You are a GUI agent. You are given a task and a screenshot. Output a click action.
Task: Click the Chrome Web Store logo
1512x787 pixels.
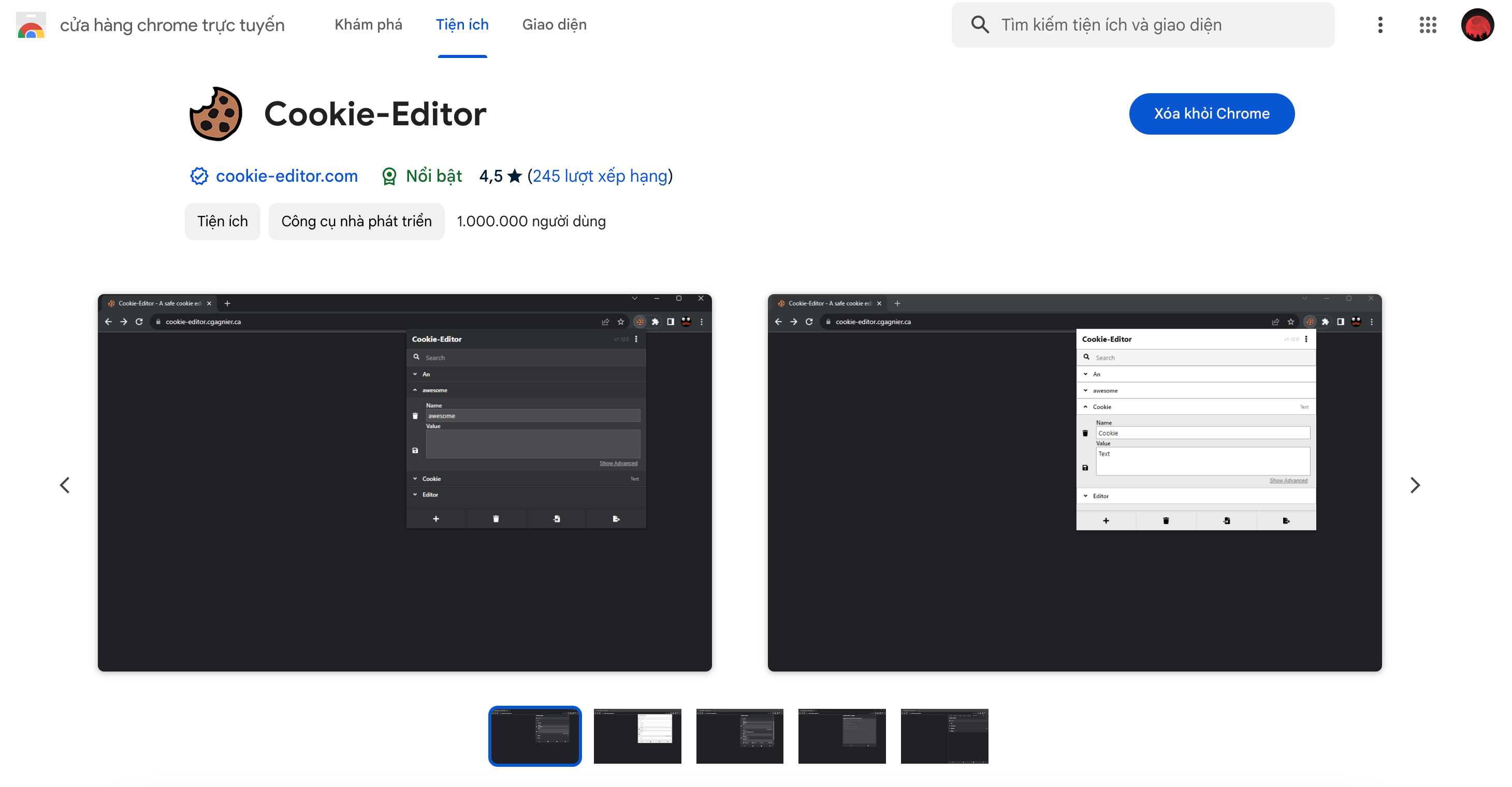tap(31, 25)
